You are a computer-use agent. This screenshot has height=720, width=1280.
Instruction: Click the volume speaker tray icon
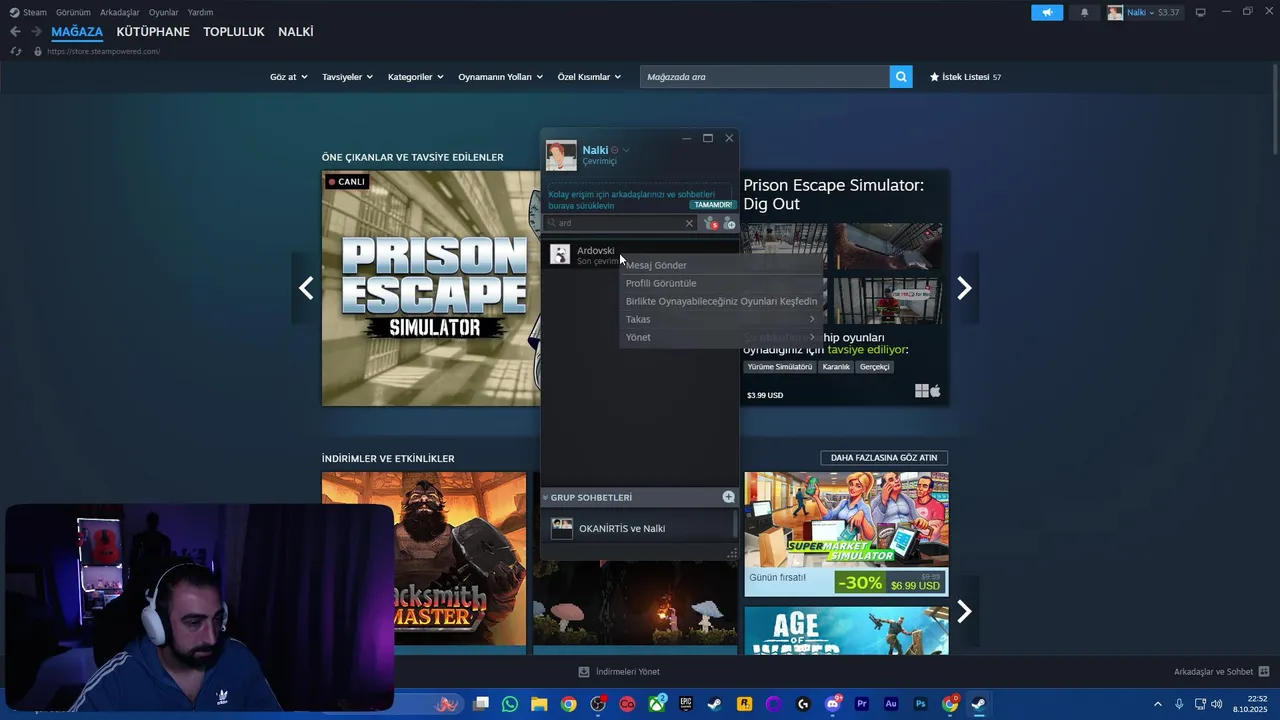pos(1217,704)
